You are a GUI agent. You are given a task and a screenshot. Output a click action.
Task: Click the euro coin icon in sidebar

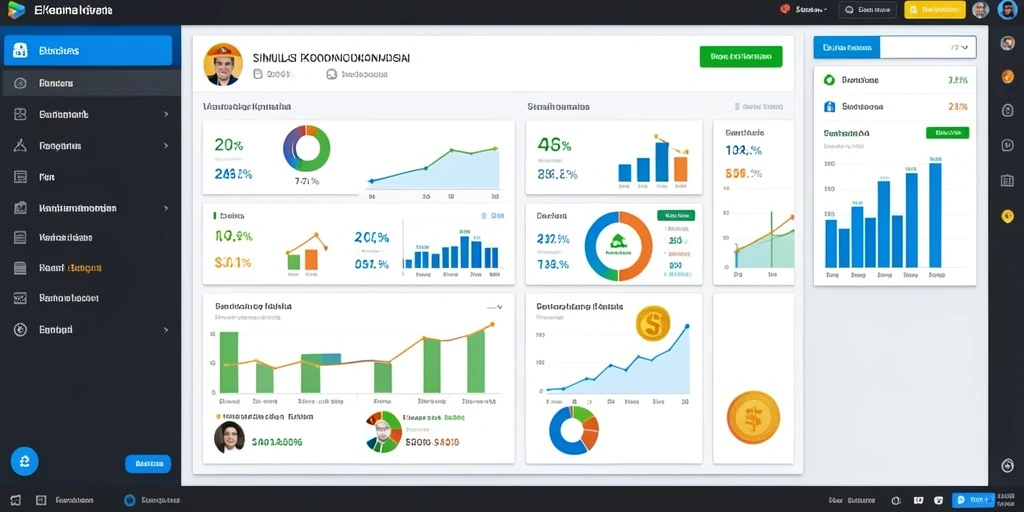point(20,330)
